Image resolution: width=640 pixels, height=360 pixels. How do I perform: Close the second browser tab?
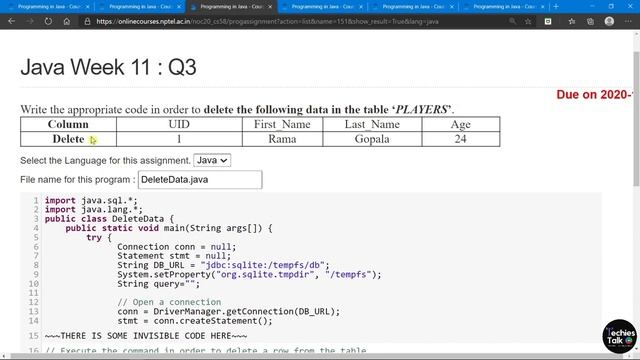click(179, 7)
